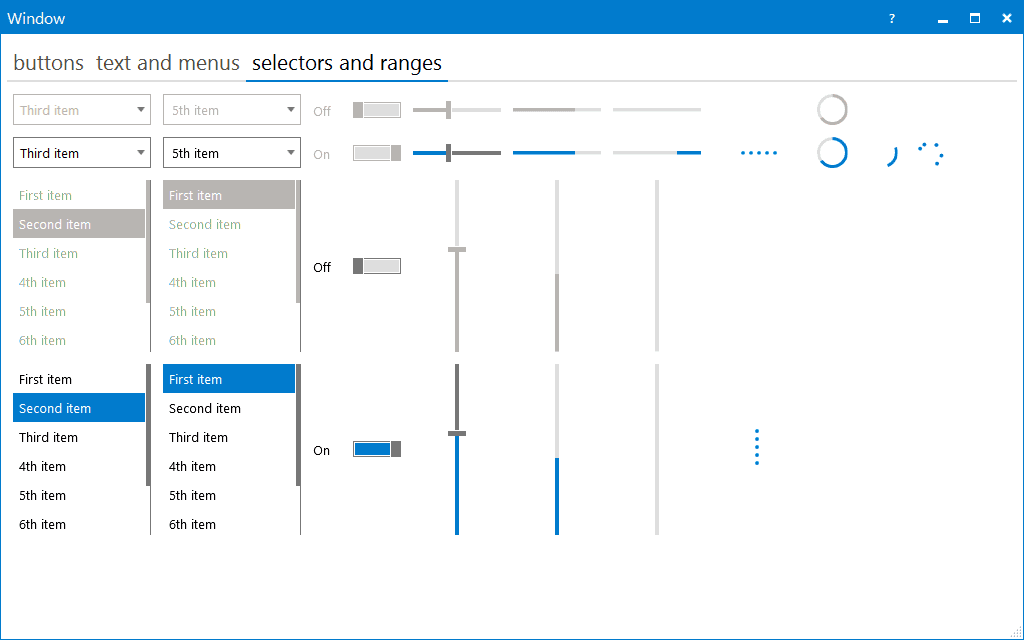Choose blue-highlighted "First item" in the list
Viewport: 1024px width, 640px height.
(228, 379)
